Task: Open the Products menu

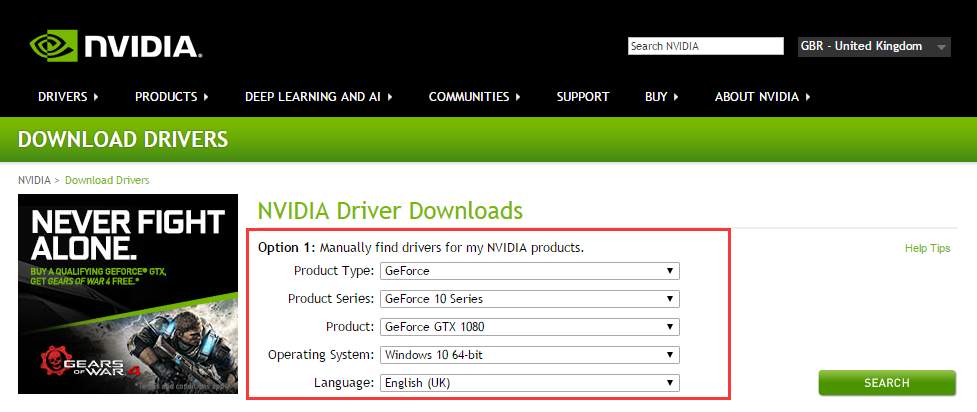Action: coord(171,97)
